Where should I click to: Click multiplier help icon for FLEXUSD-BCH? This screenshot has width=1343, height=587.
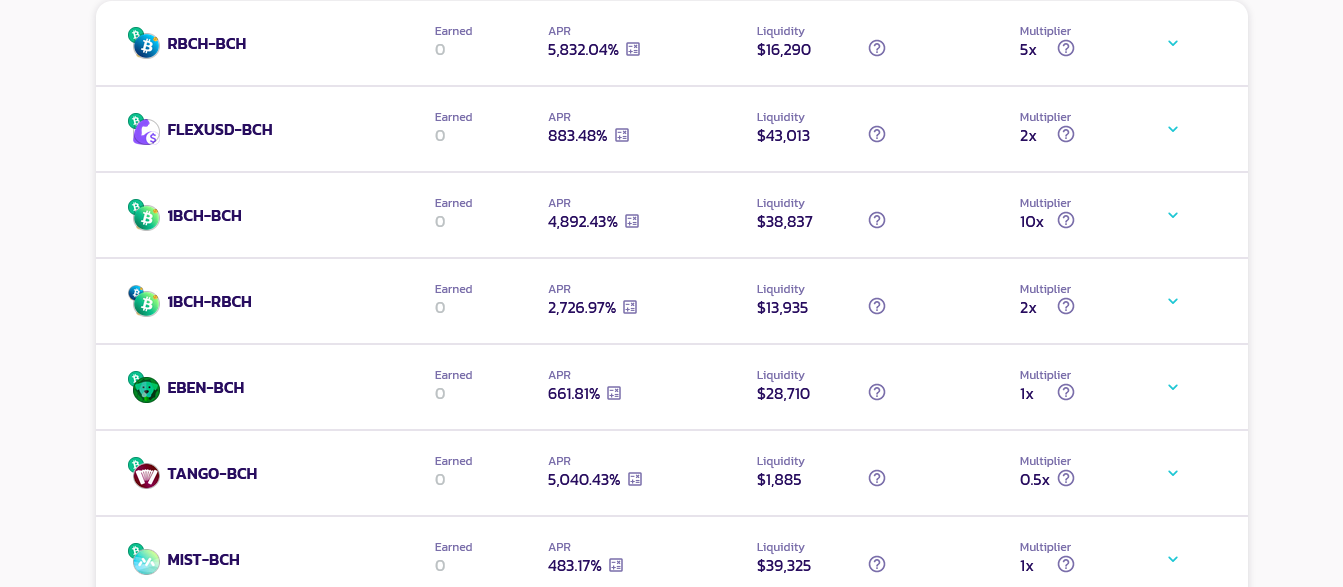(1066, 134)
